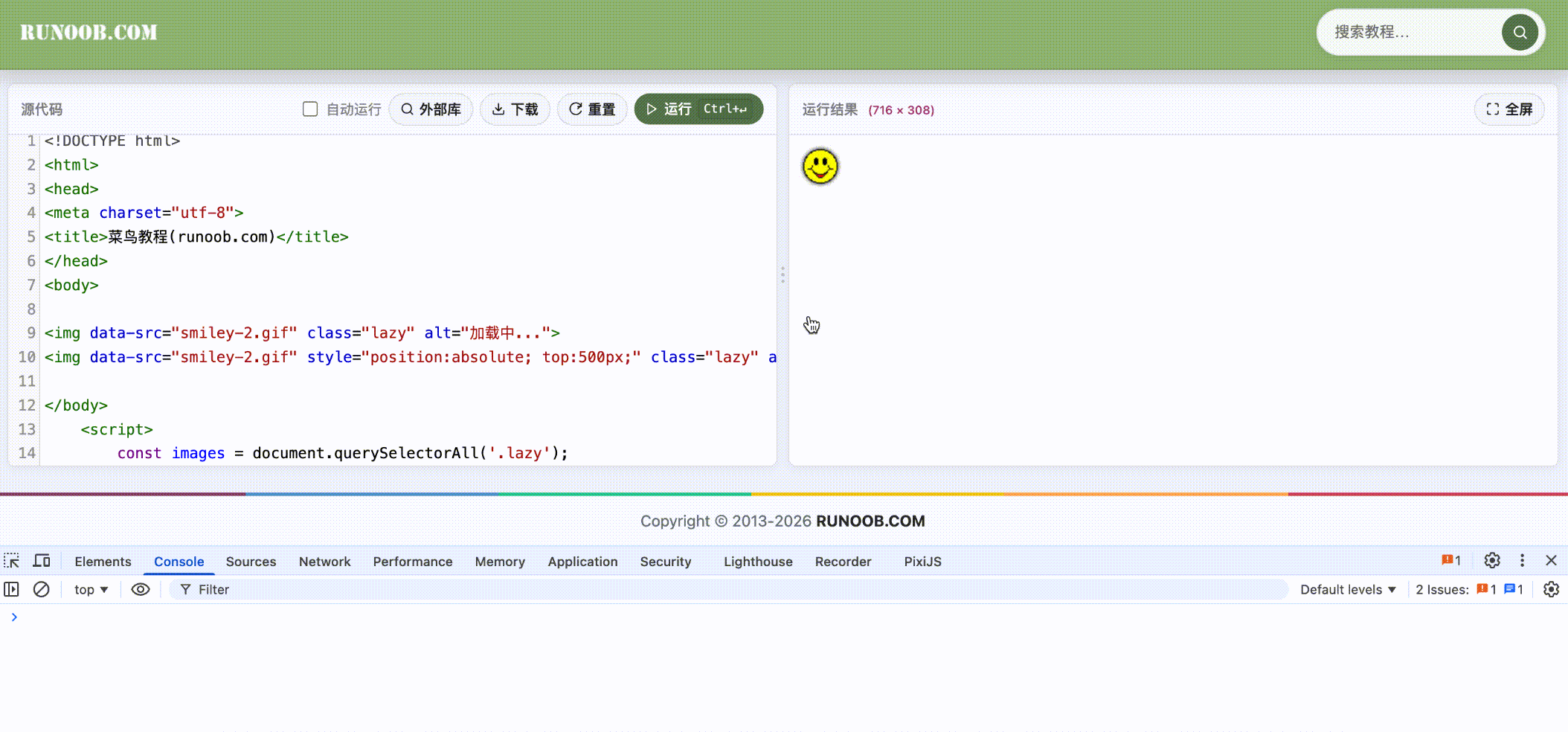Image resolution: width=1568 pixels, height=732 pixels.
Task: Focus the console Filter field
Action: [729, 589]
